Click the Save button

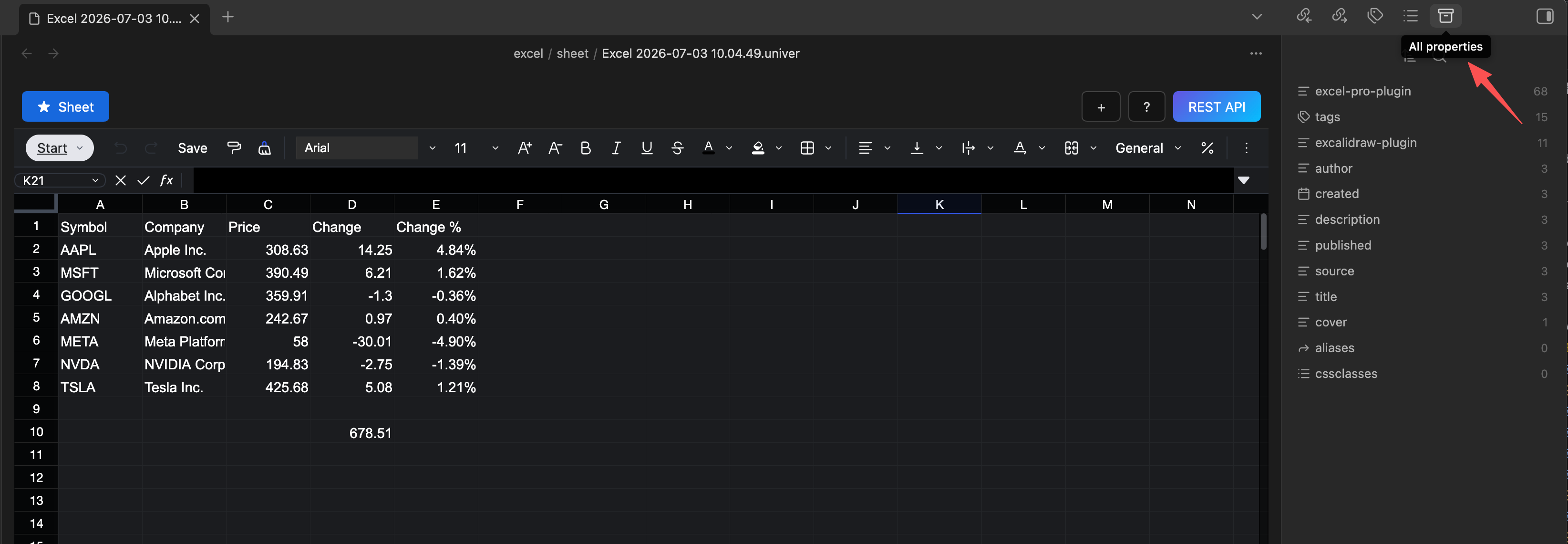tap(192, 148)
